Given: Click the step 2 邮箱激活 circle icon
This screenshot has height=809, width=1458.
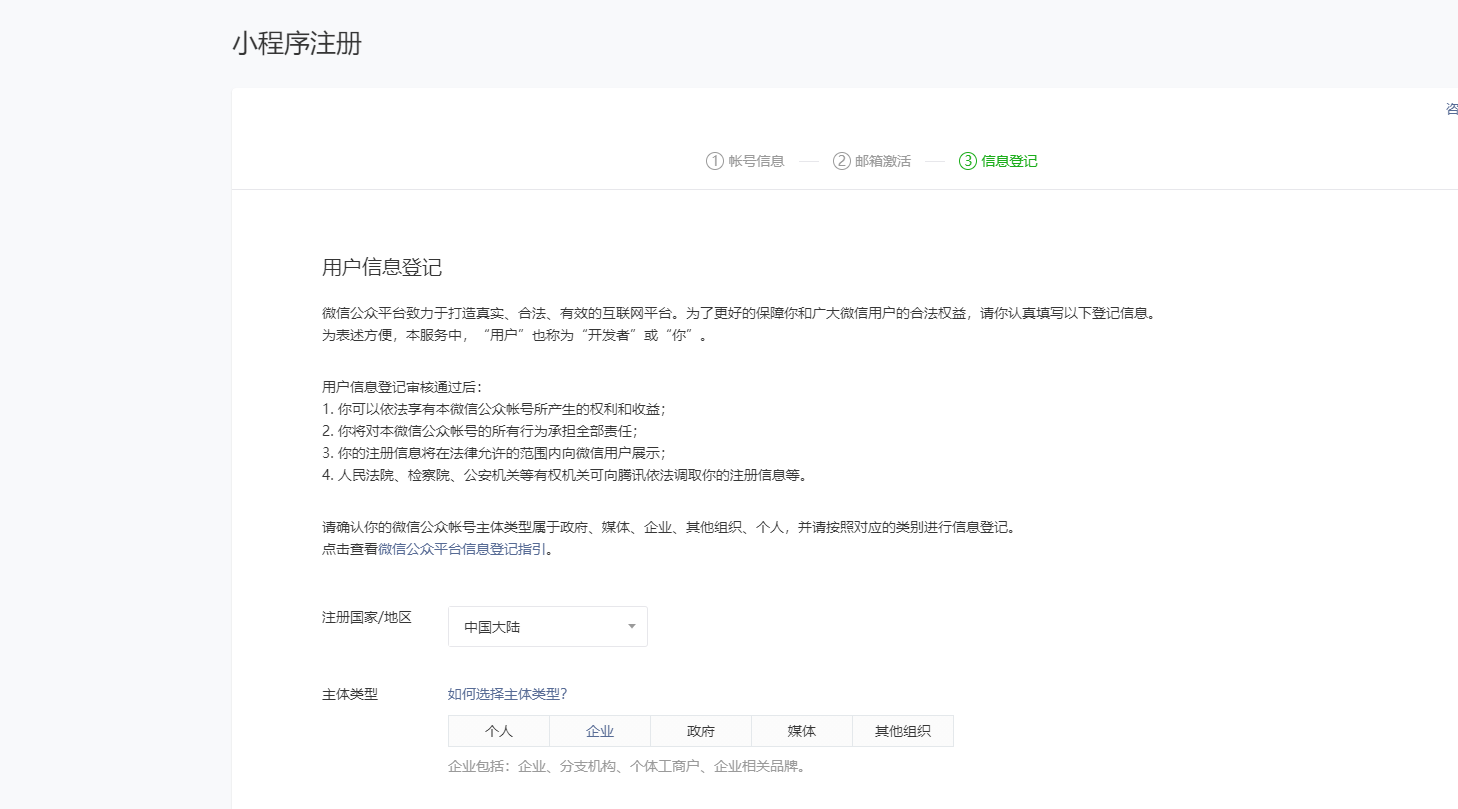Looking at the screenshot, I should pos(841,161).
